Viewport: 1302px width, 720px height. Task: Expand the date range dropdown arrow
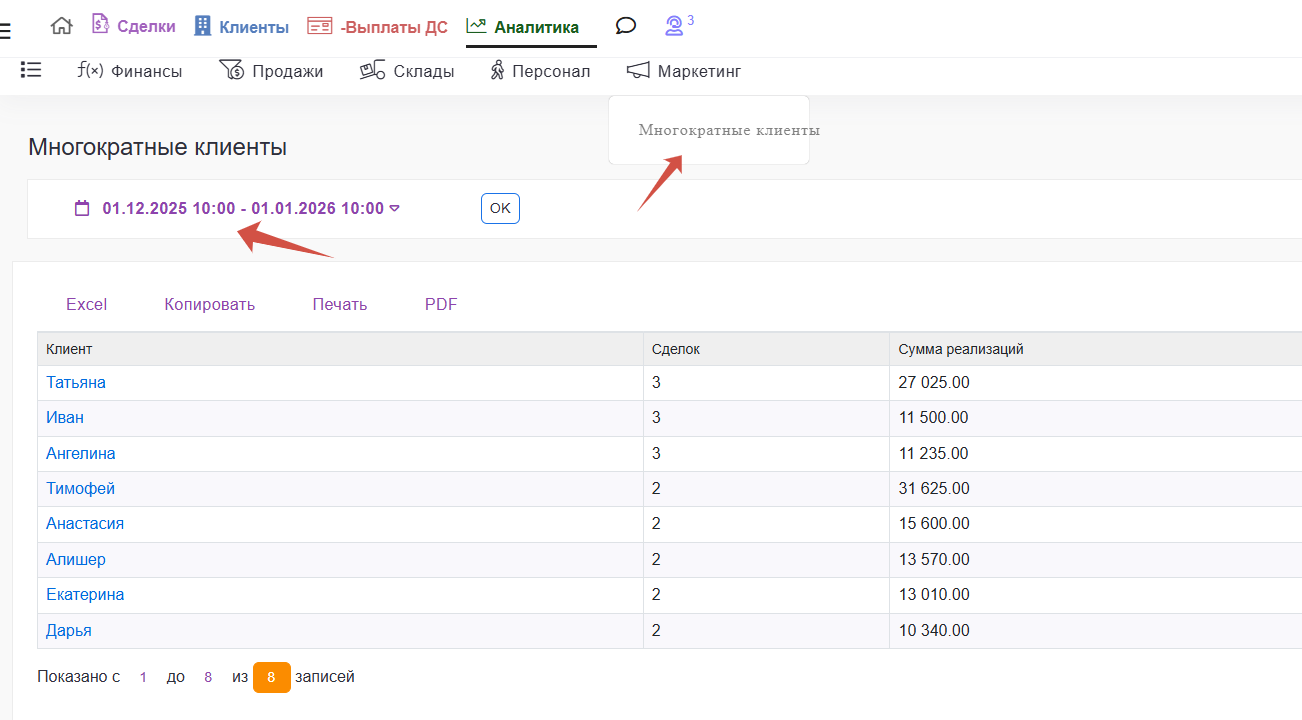[x=395, y=209]
